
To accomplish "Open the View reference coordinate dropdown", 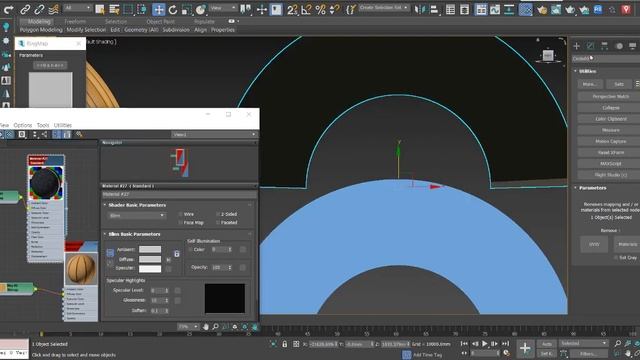I will pos(223,8).
